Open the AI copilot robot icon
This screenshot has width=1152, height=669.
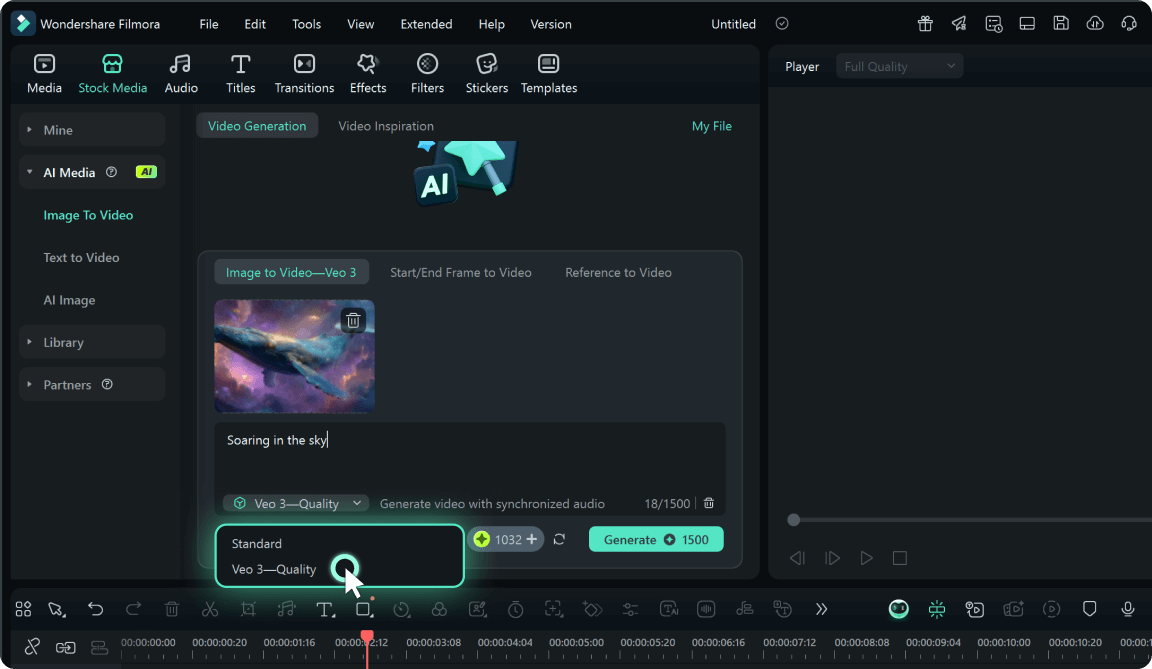(x=899, y=609)
